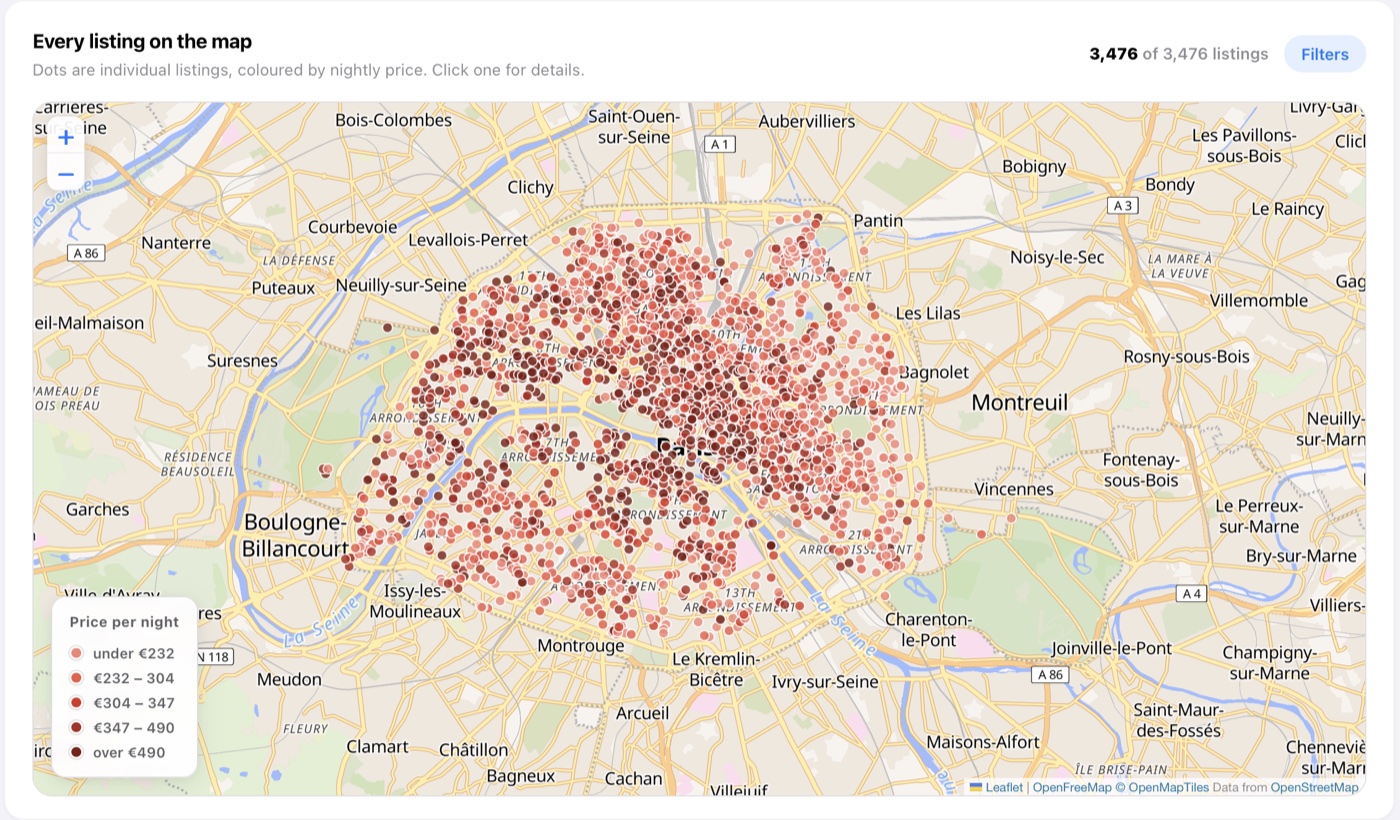The image size is (1400, 820).
Task: Click the Cachan map label
Action: click(x=633, y=778)
